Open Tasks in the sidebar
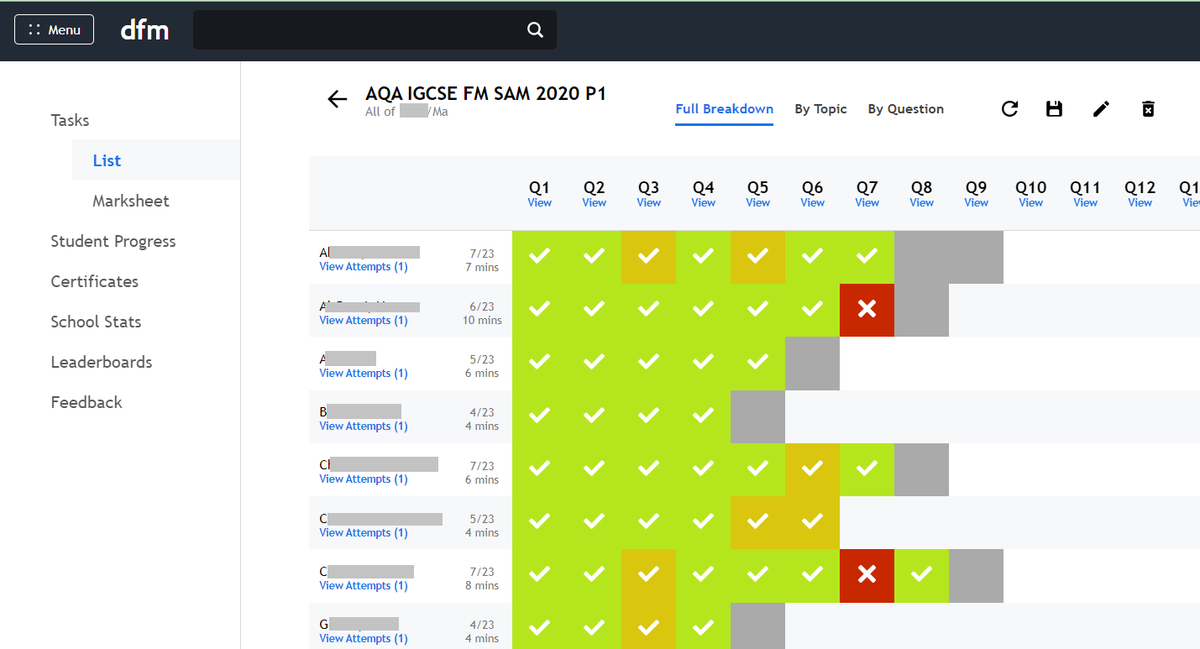The width and height of the screenshot is (1200, 649). tap(70, 120)
